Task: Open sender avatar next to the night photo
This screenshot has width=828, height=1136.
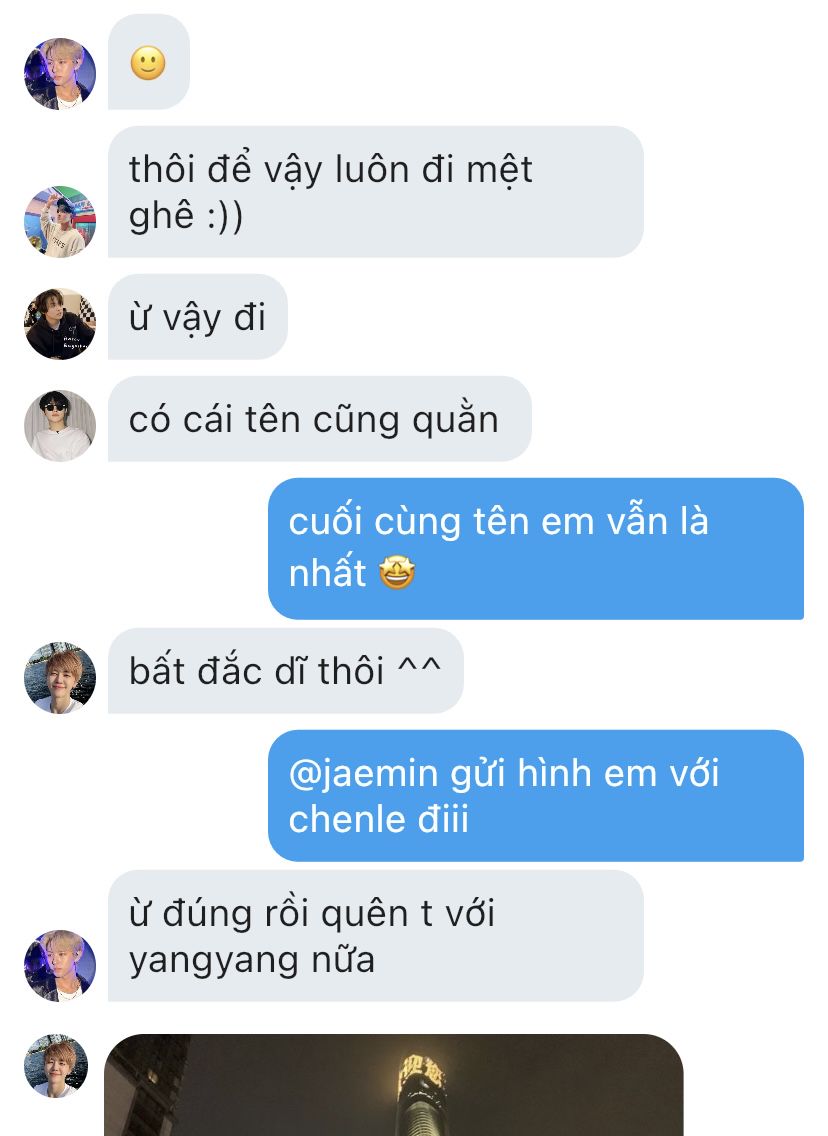Action: coord(57,1066)
